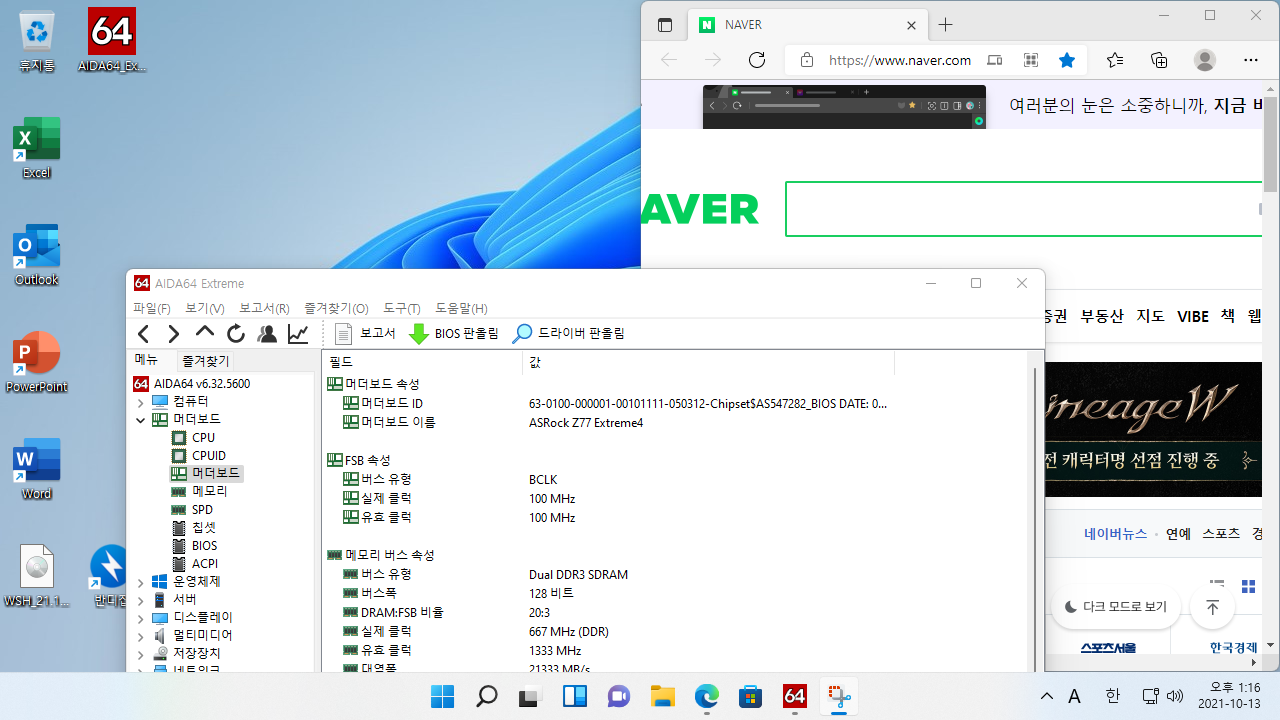Collapse the 머더보드 tree node
The width and height of the screenshot is (1280, 720).
(x=141, y=420)
